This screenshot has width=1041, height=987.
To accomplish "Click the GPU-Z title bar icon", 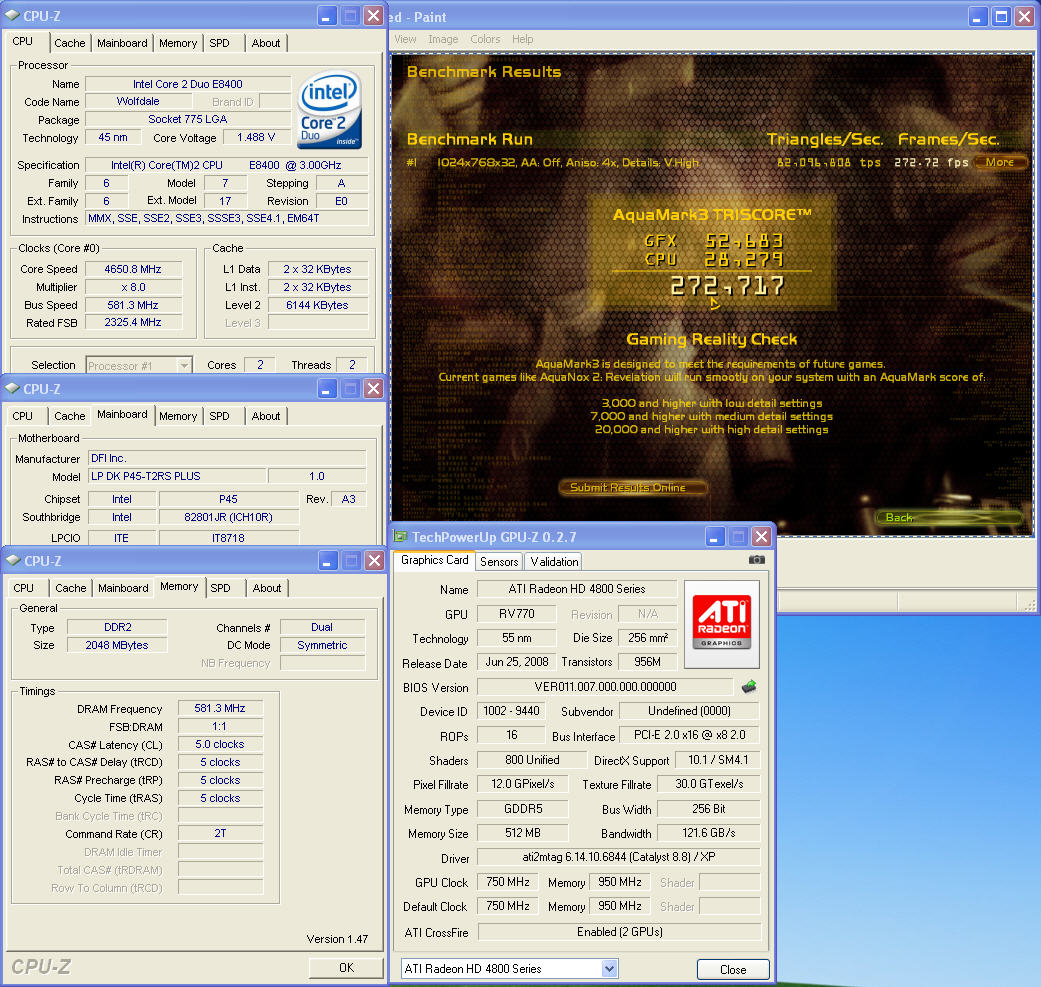I will point(400,536).
